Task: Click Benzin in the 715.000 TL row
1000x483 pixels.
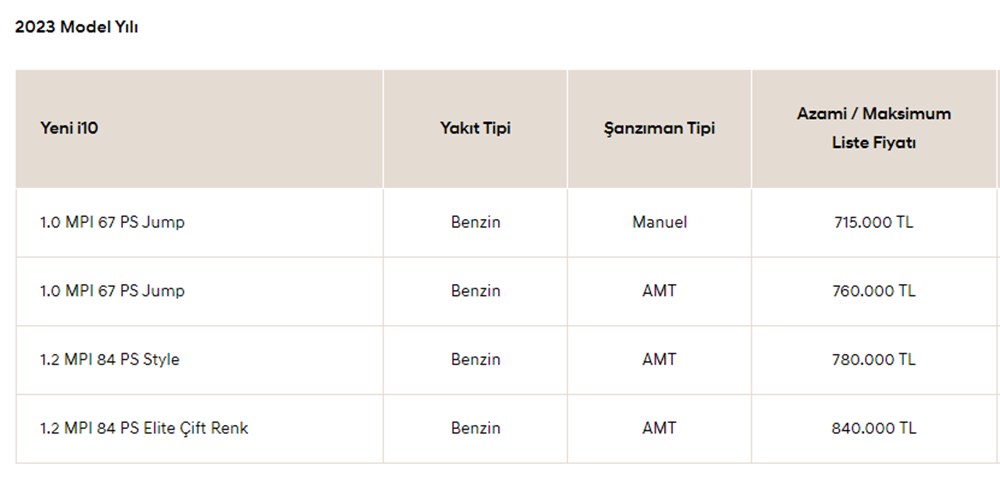Action: tap(475, 222)
